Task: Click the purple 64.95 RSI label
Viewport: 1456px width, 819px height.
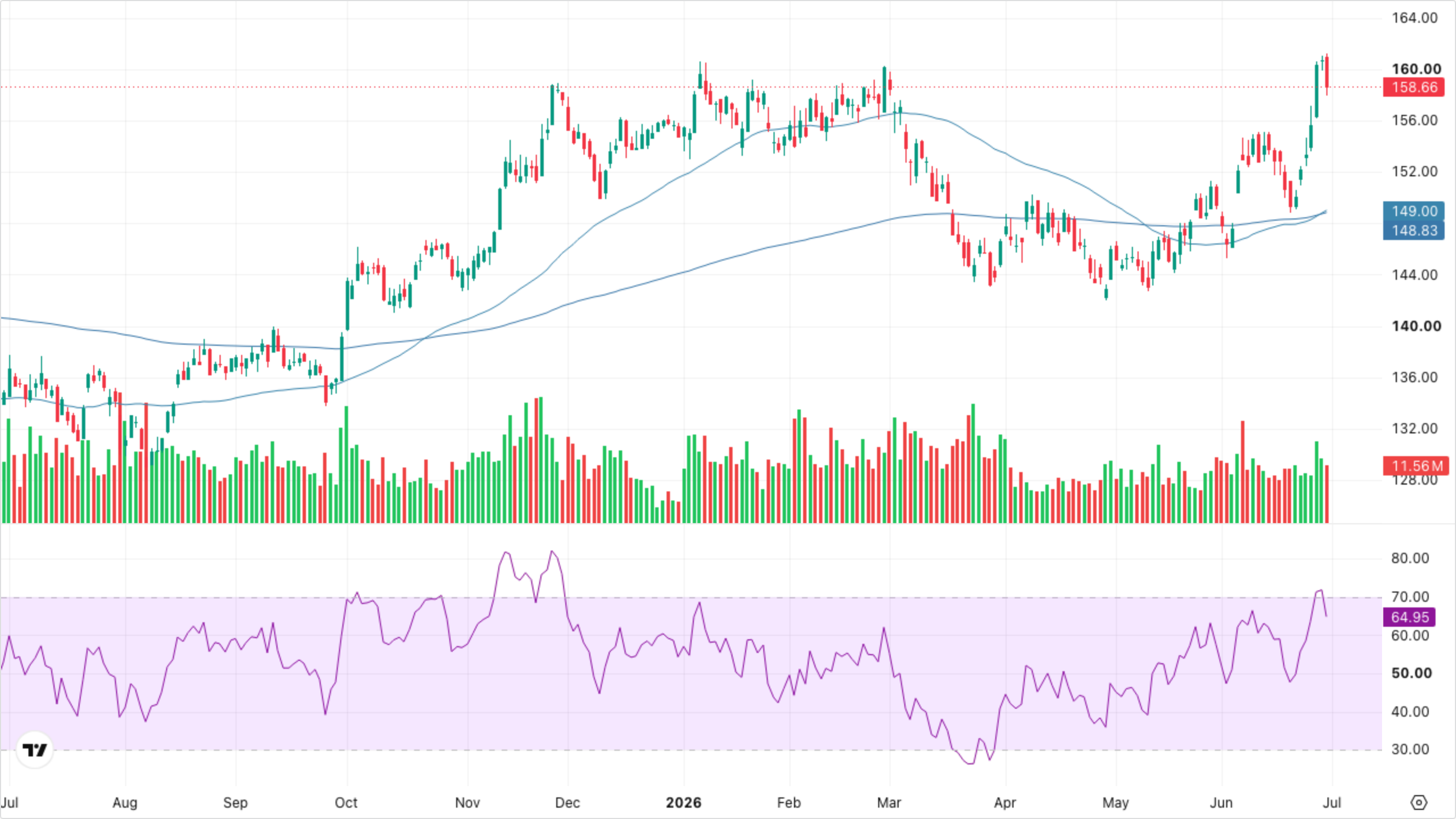Action: tap(1409, 617)
